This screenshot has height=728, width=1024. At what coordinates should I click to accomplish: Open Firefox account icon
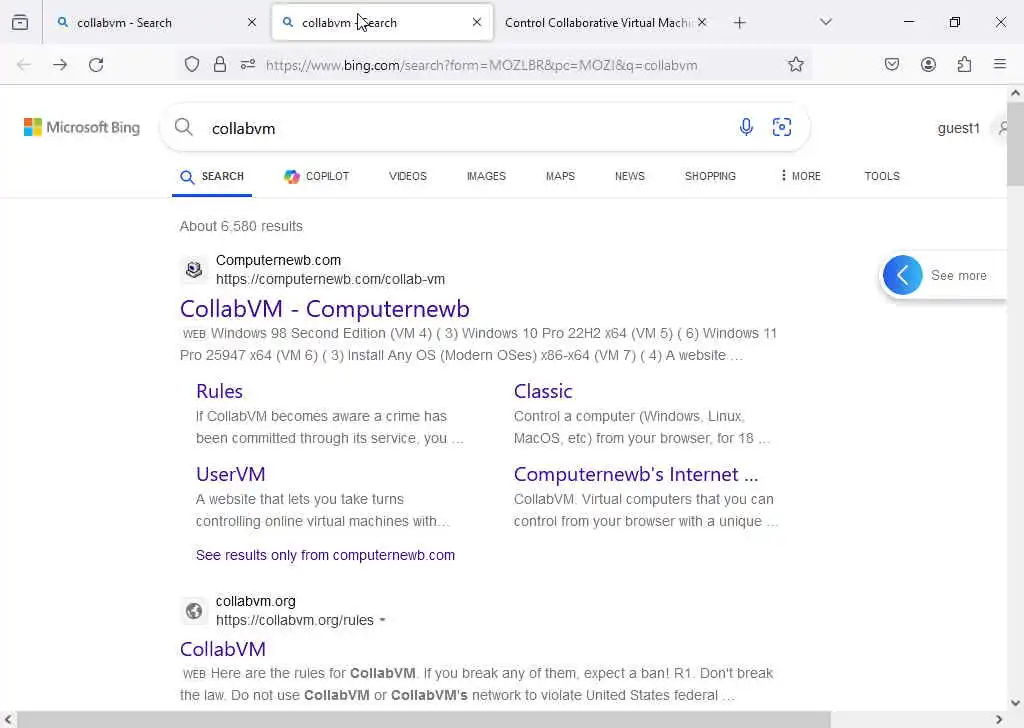click(x=928, y=64)
